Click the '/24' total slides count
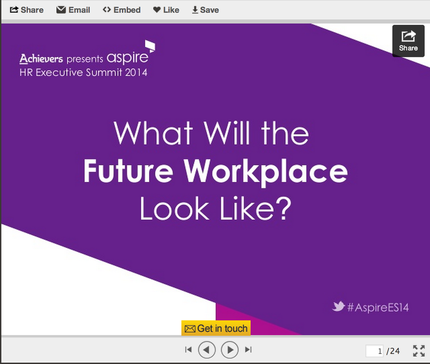 click(393, 351)
